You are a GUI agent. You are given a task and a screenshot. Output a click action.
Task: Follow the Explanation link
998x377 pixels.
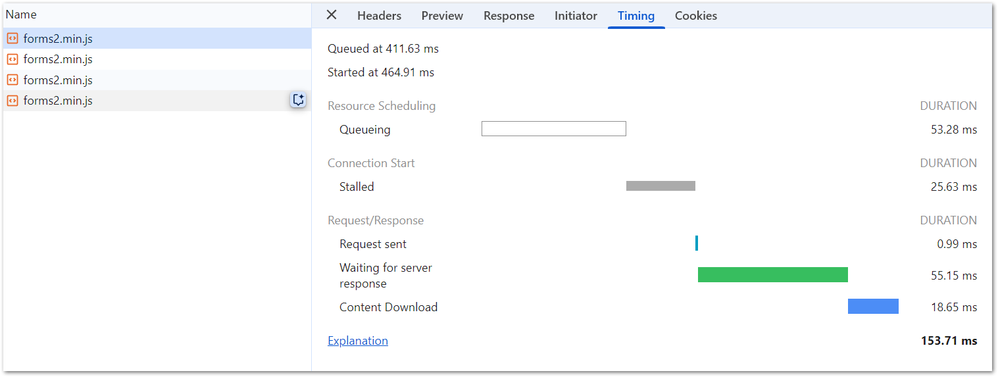click(x=358, y=341)
